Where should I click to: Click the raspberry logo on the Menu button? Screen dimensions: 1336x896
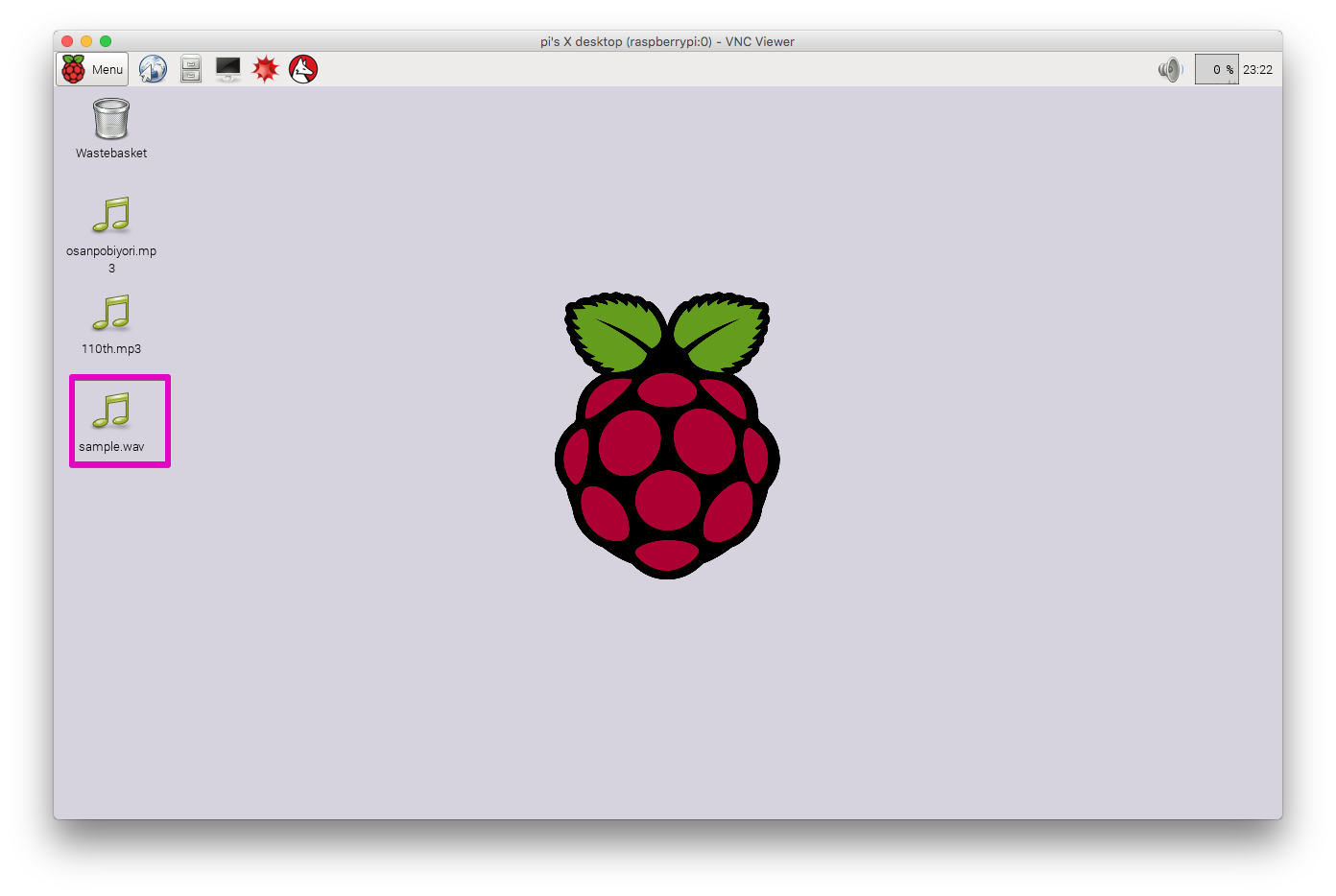[75, 68]
